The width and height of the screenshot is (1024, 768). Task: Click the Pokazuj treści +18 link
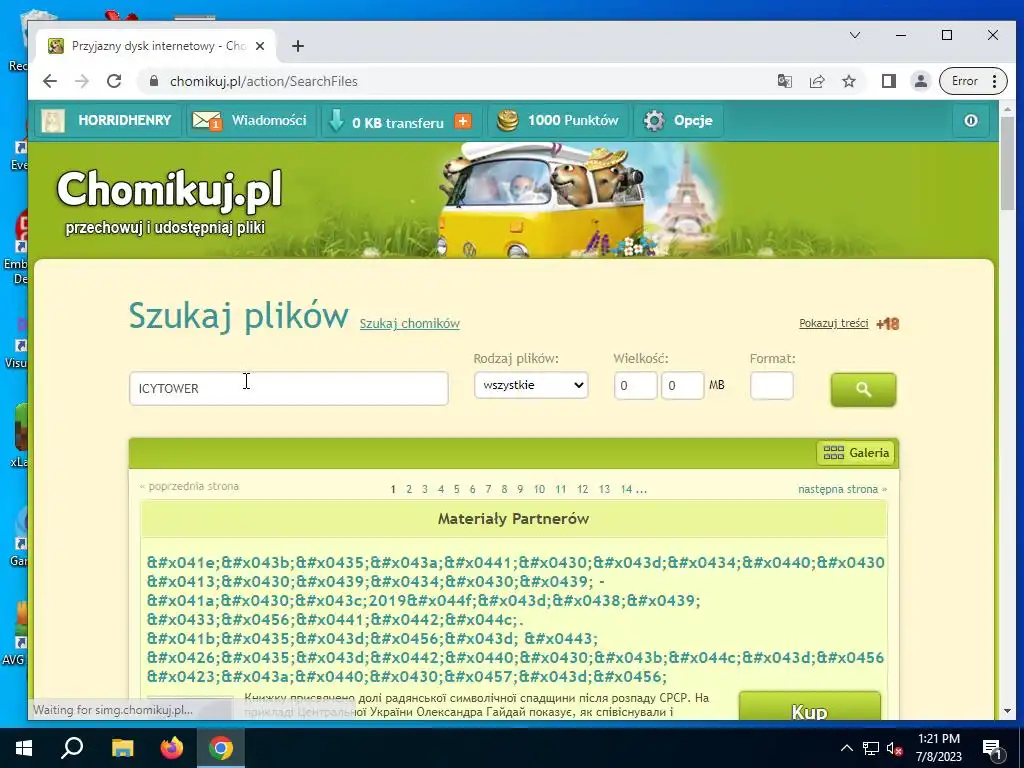point(848,323)
